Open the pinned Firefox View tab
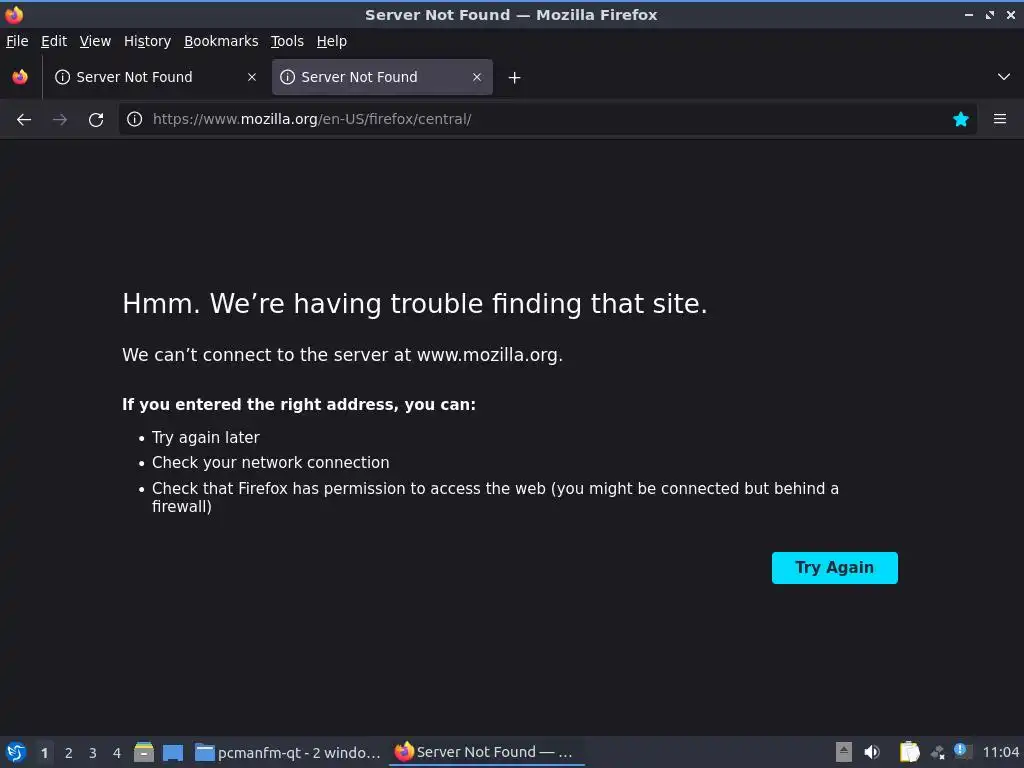The image size is (1024, 768). [20, 77]
